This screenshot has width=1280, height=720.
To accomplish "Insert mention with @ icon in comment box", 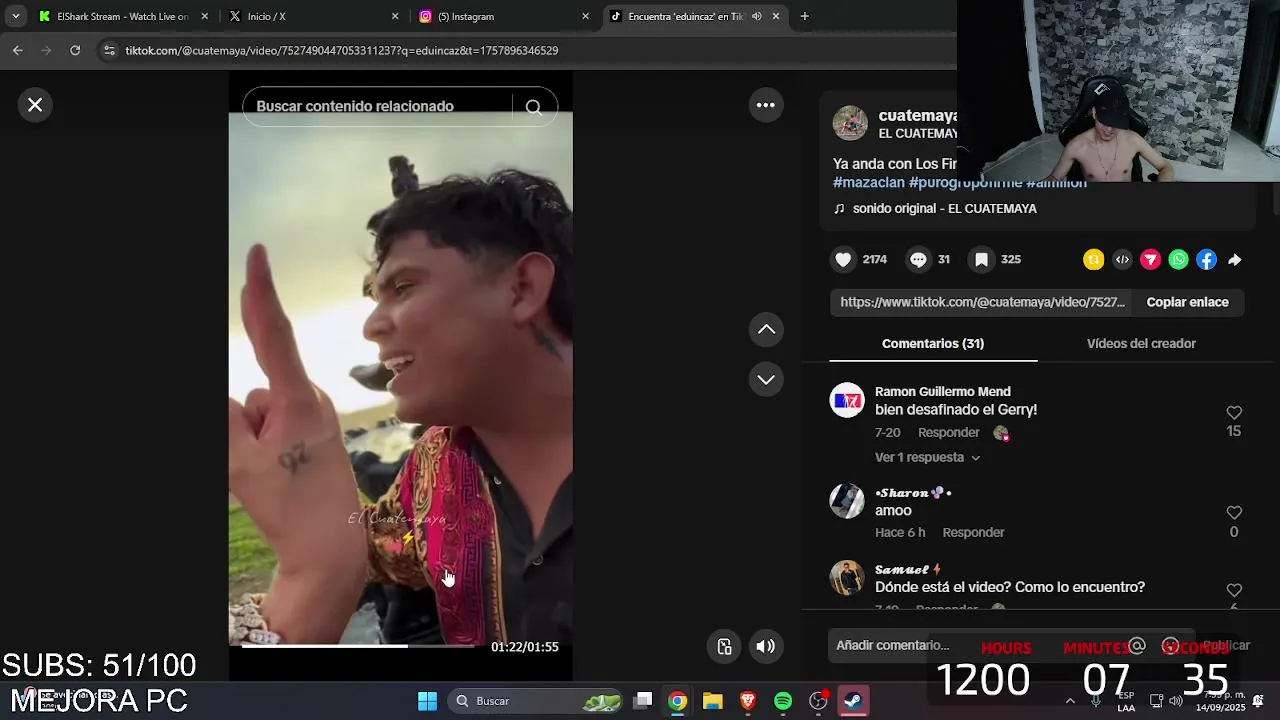I will [x=1137, y=646].
